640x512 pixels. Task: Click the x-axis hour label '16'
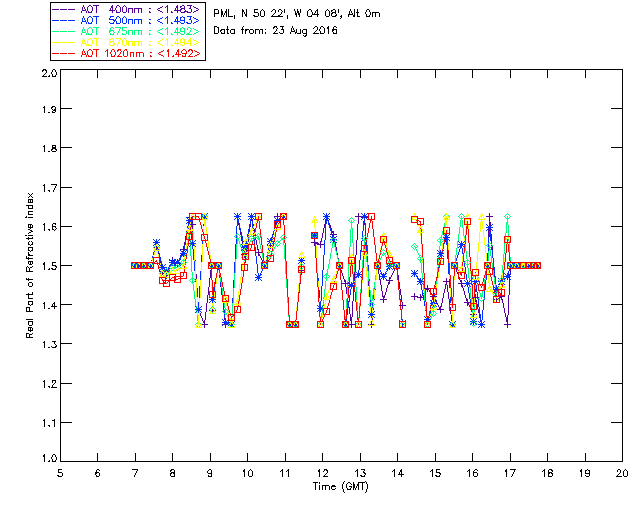473,473
